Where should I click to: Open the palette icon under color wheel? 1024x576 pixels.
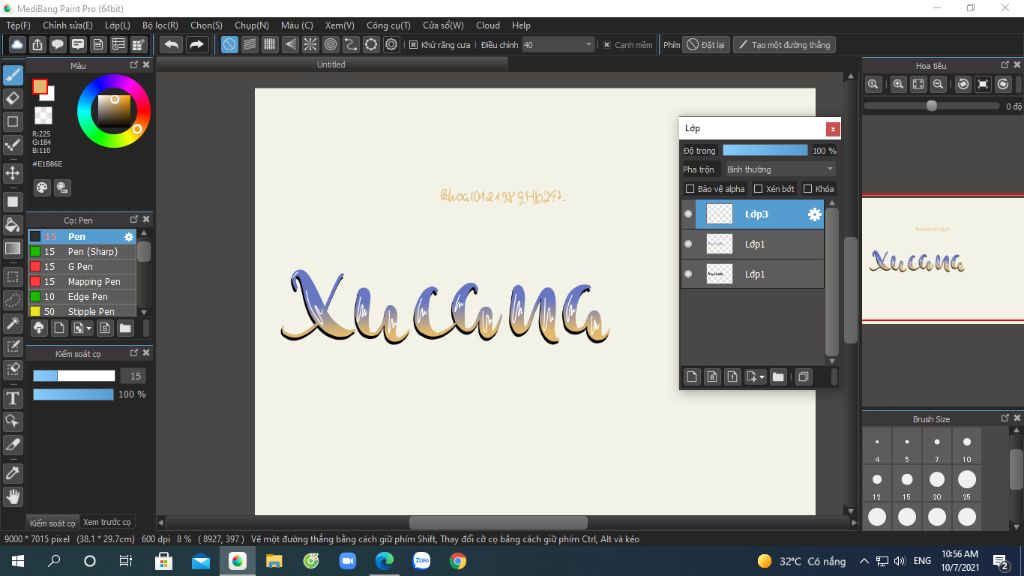[x=42, y=188]
